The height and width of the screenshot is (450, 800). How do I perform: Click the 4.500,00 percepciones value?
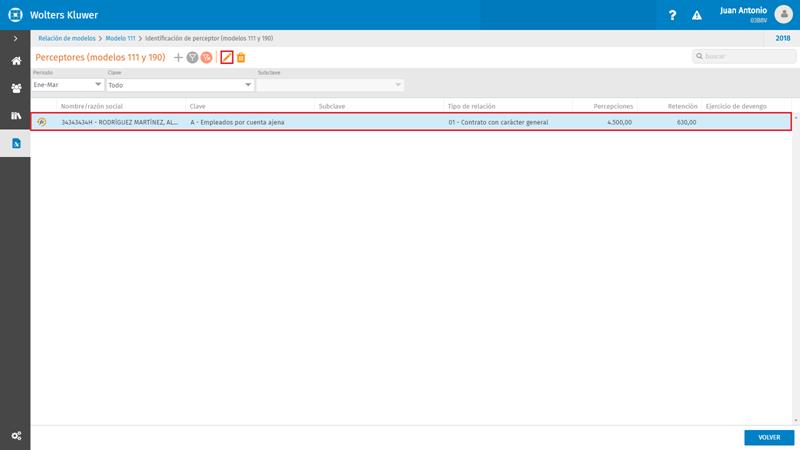619,122
